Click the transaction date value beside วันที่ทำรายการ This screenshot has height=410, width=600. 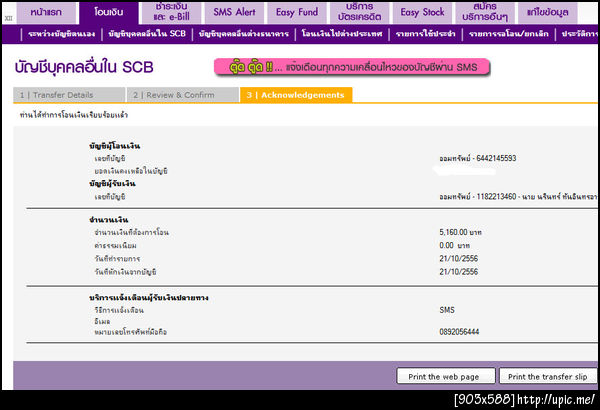click(x=459, y=258)
